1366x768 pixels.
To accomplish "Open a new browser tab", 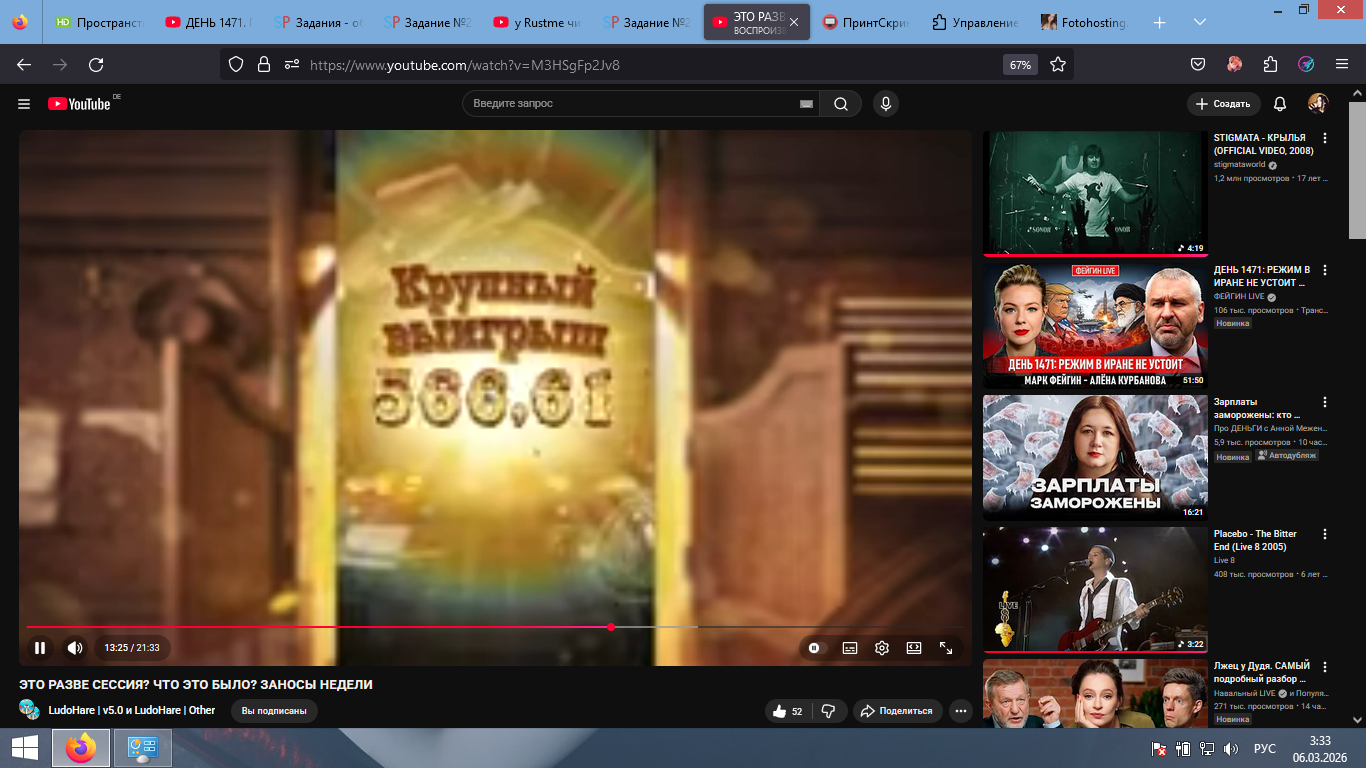I will click(1160, 22).
